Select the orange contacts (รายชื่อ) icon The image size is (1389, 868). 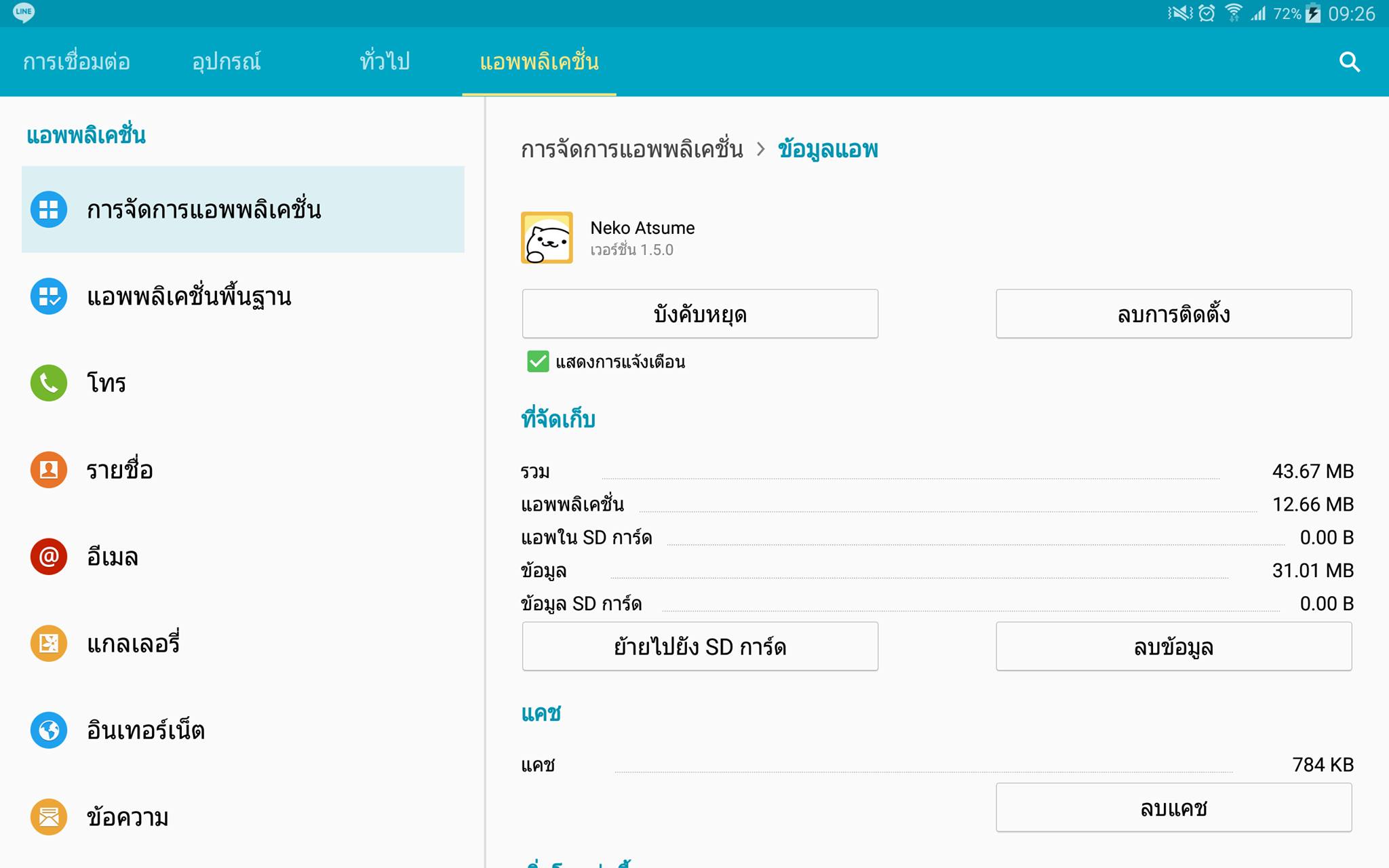tap(49, 470)
